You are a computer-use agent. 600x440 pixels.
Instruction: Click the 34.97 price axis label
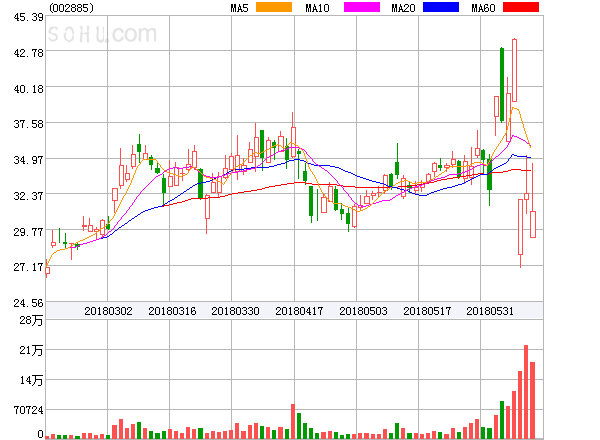28,160
